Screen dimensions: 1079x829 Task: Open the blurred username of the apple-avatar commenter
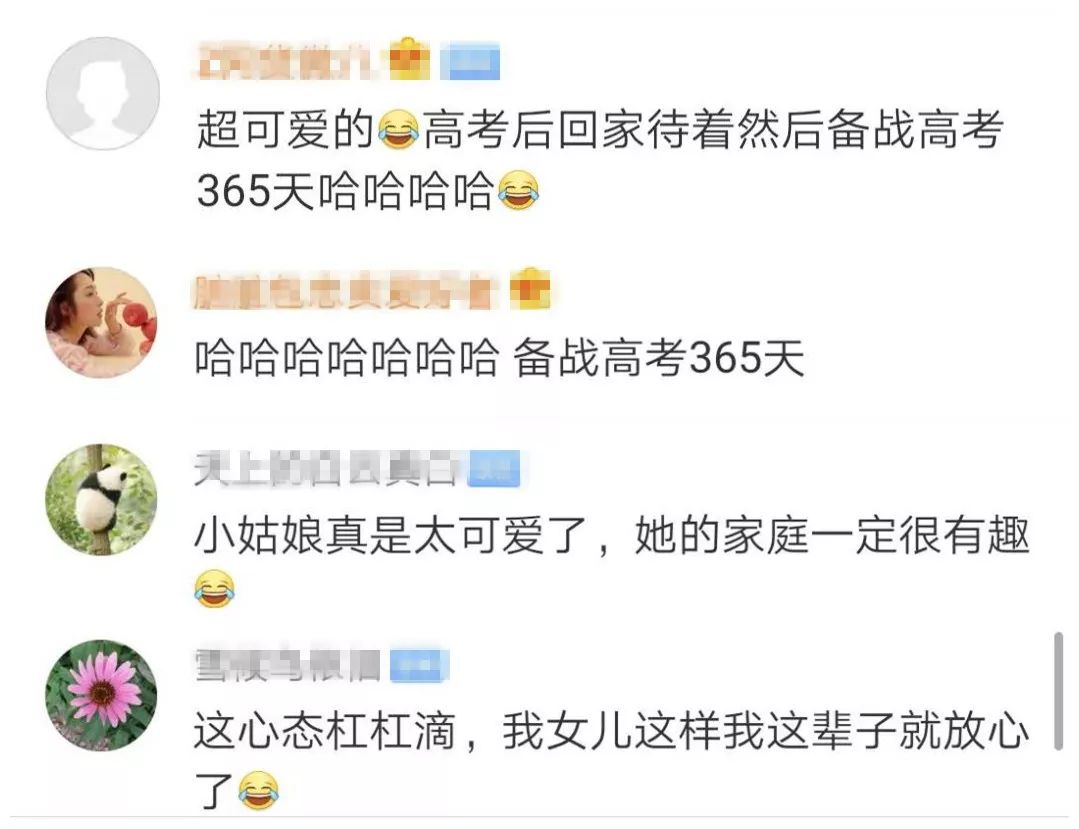[346, 291]
